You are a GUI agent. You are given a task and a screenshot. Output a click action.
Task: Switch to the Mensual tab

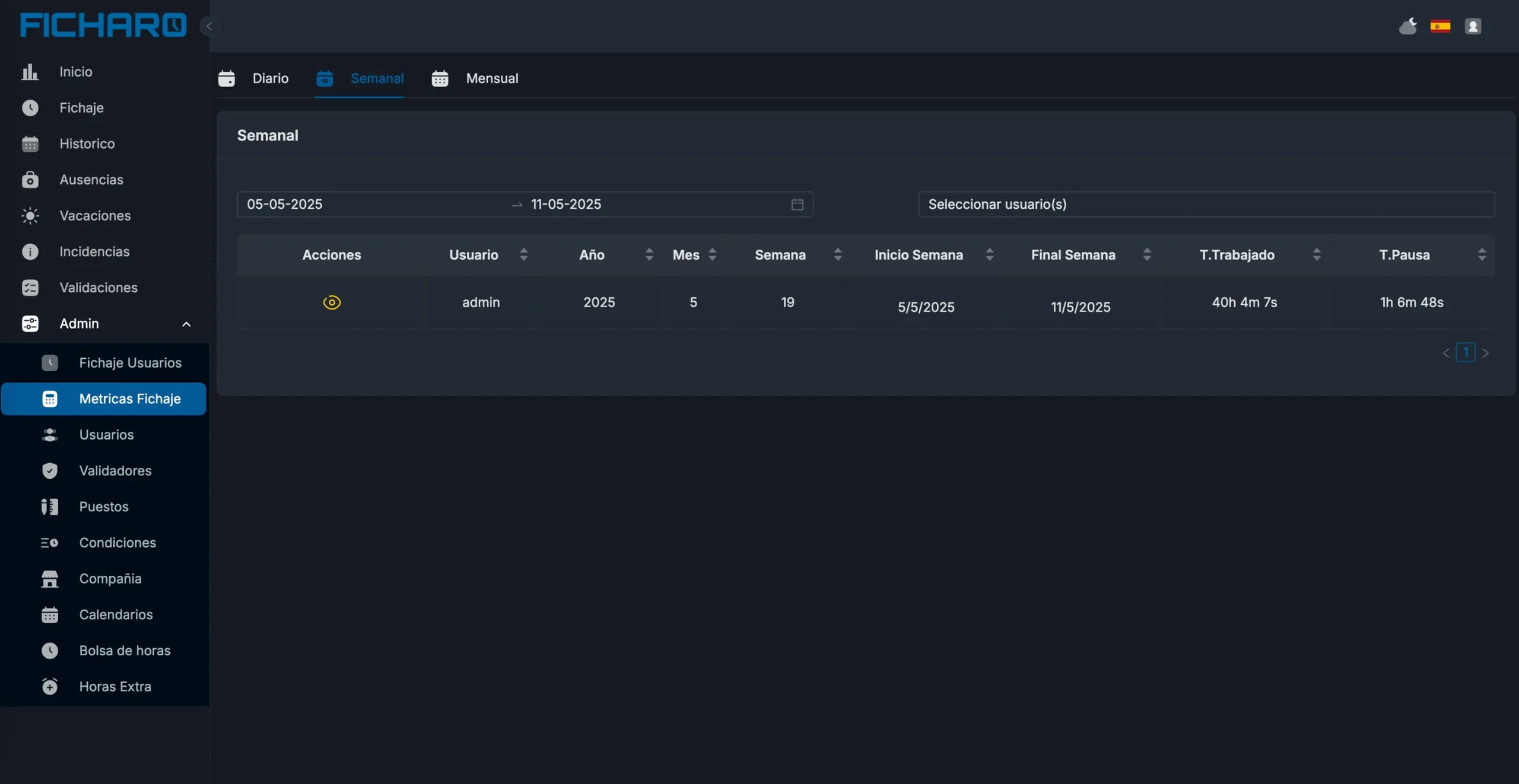pyautogui.click(x=475, y=78)
